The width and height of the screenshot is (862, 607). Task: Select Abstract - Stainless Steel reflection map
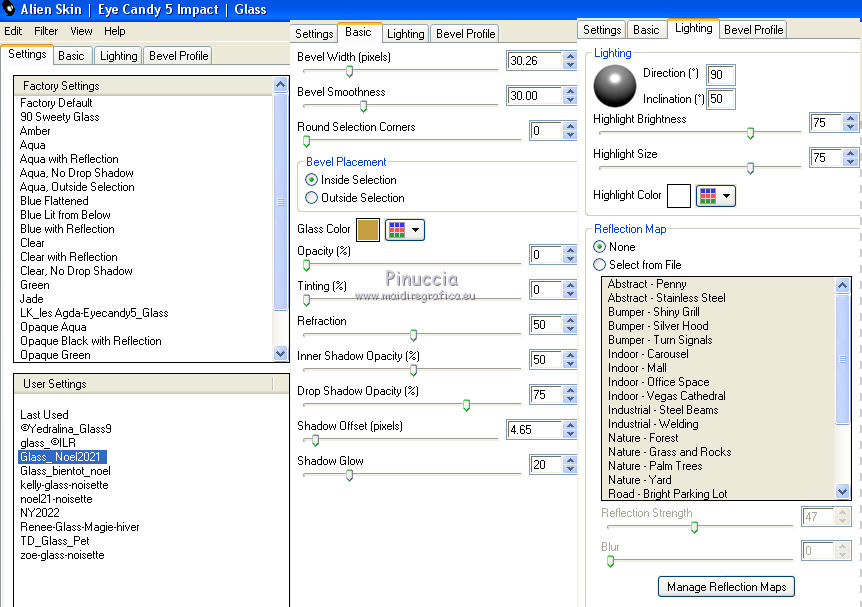click(x=666, y=298)
